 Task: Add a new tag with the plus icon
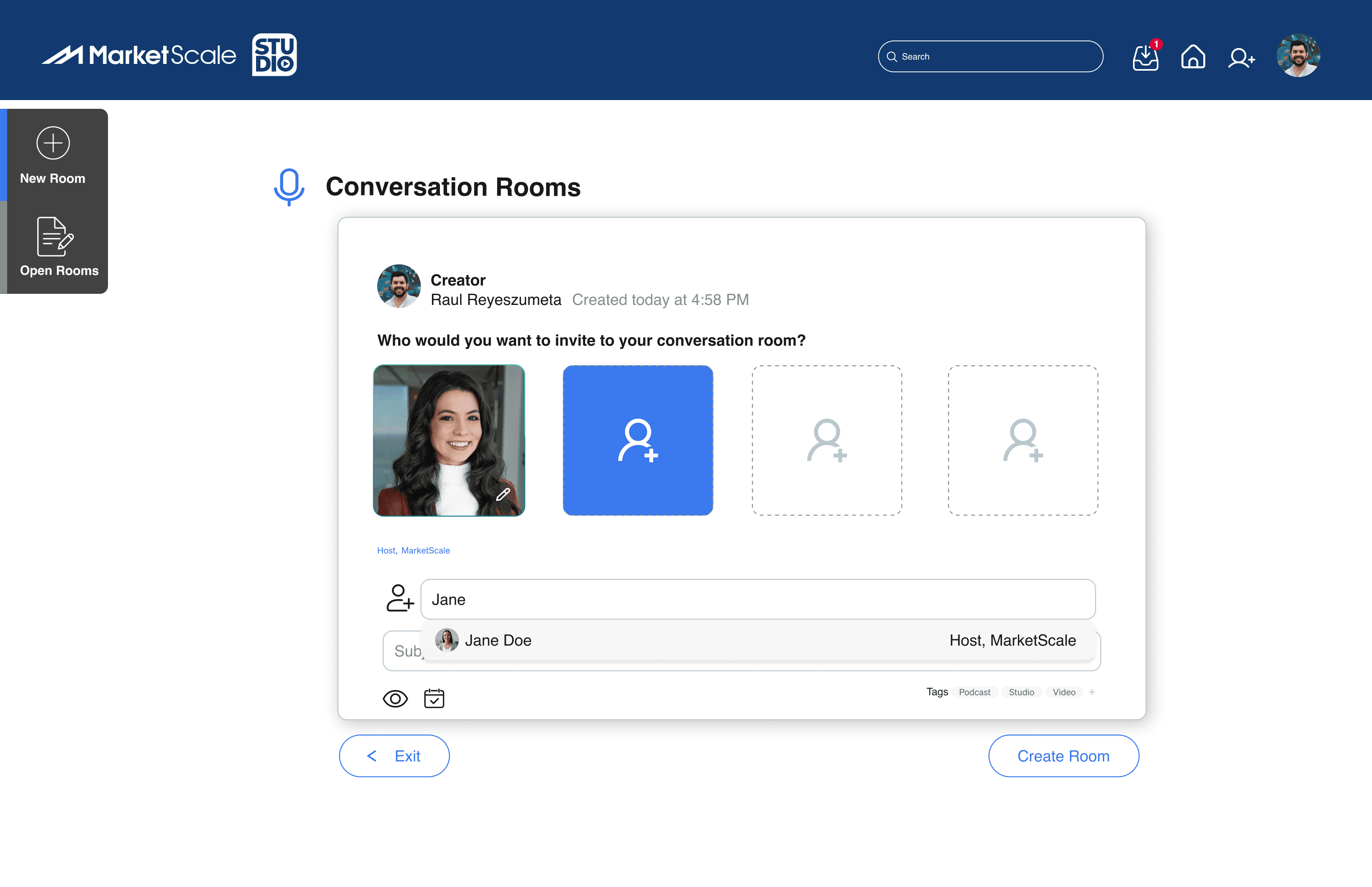[x=1092, y=692]
